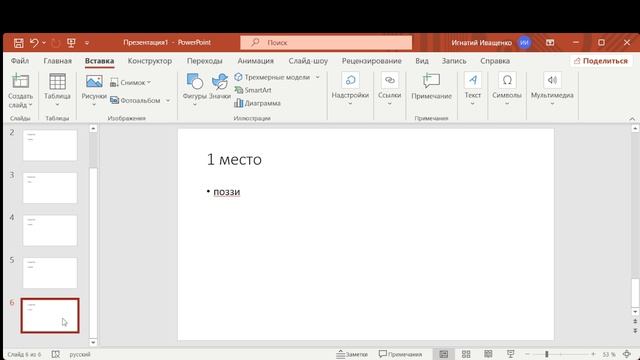Toggle the Примечания comments pane

tap(400, 354)
